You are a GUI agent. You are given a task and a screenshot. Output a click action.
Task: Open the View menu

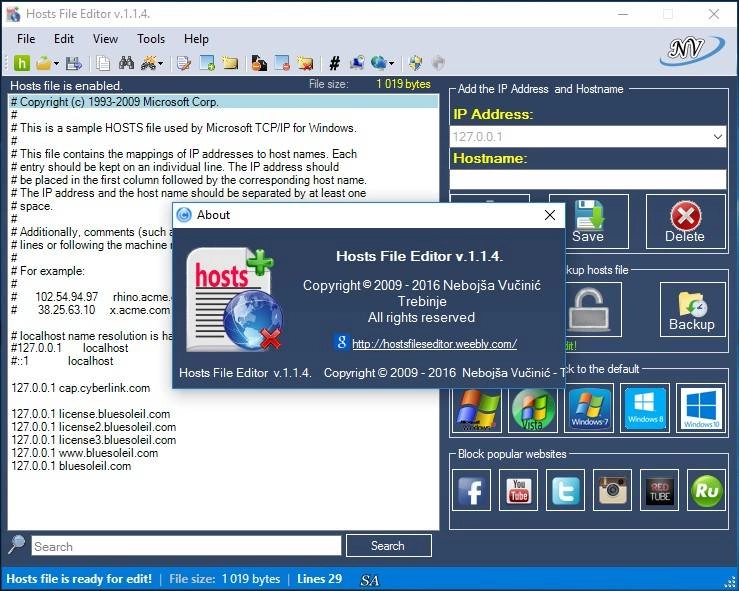105,39
